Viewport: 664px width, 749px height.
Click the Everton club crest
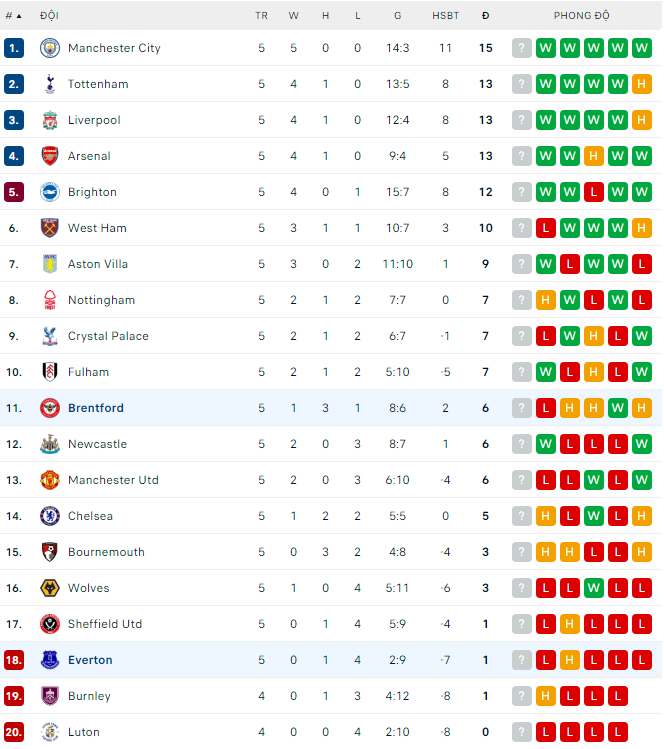(50, 660)
